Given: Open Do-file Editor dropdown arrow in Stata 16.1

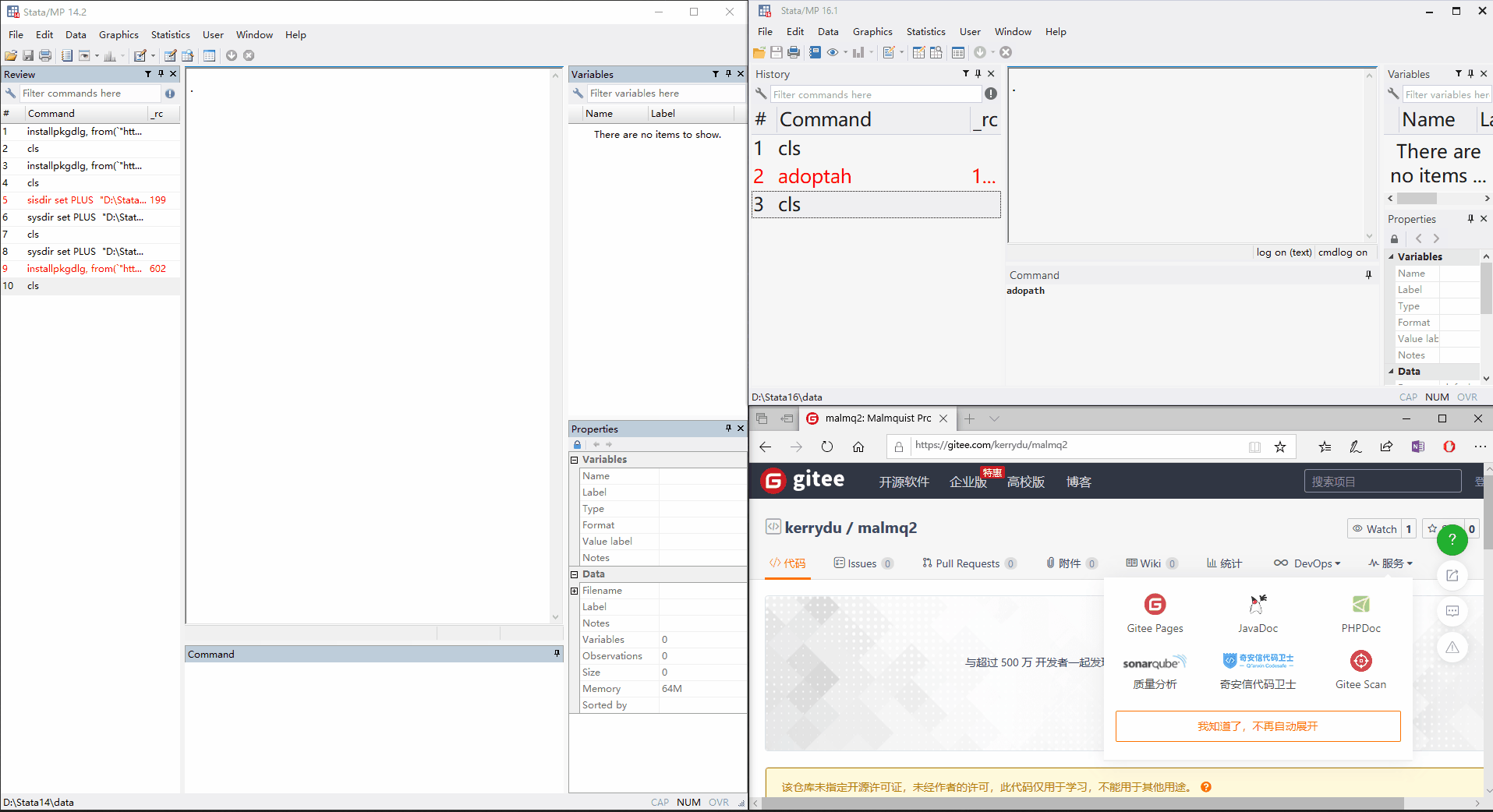Looking at the screenshot, I should (902, 52).
